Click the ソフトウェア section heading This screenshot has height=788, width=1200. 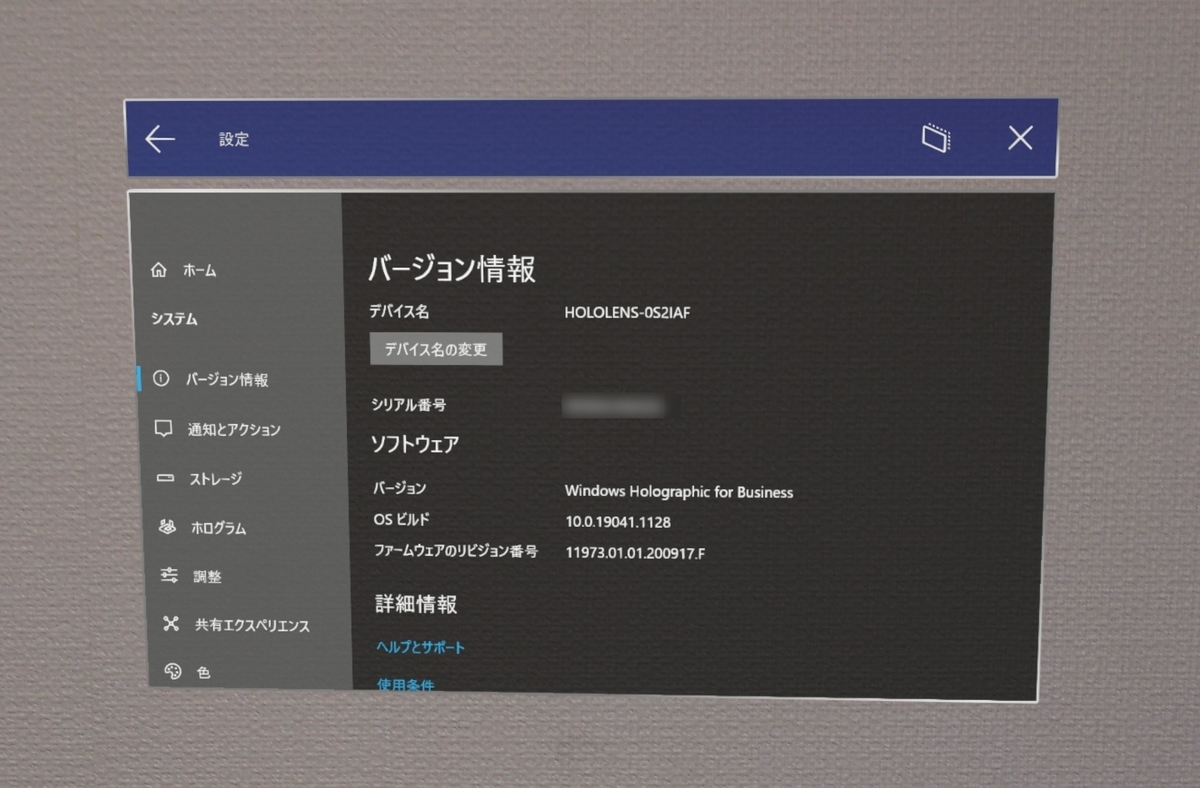(x=416, y=444)
